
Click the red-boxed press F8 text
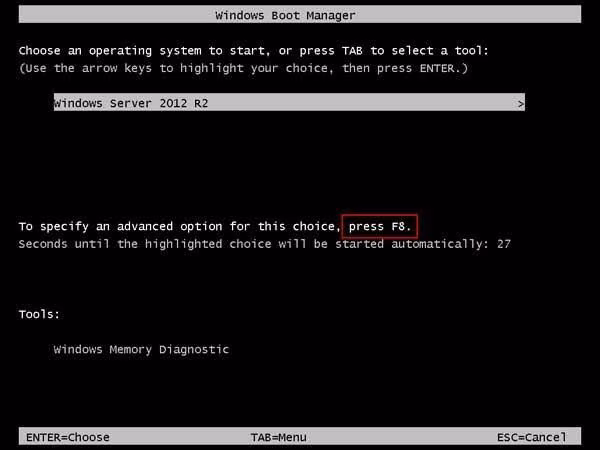tap(380, 226)
